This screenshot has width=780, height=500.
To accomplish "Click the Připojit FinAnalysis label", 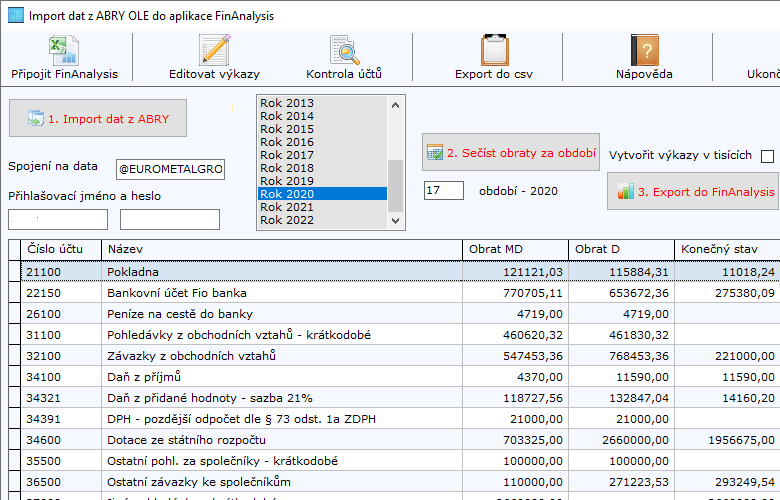I will (65, 74).
